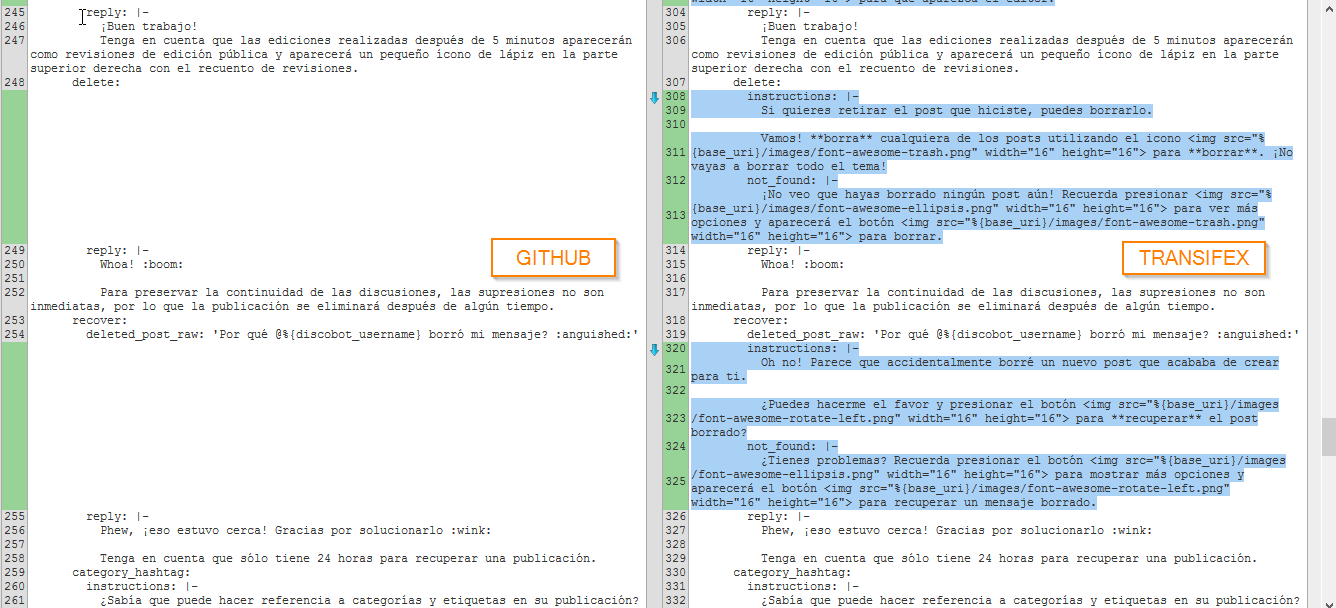
Task: Click line number 245 in the left pane
Action: pyautogui.click(x=15, y=13)
